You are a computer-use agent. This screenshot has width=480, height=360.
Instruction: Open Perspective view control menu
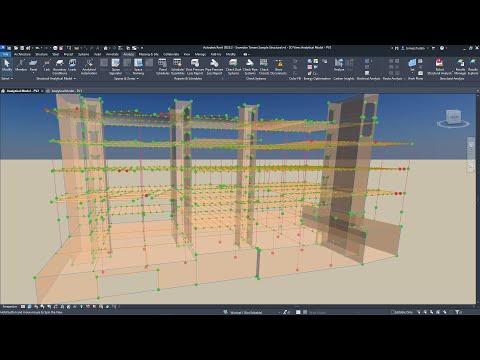10,306
